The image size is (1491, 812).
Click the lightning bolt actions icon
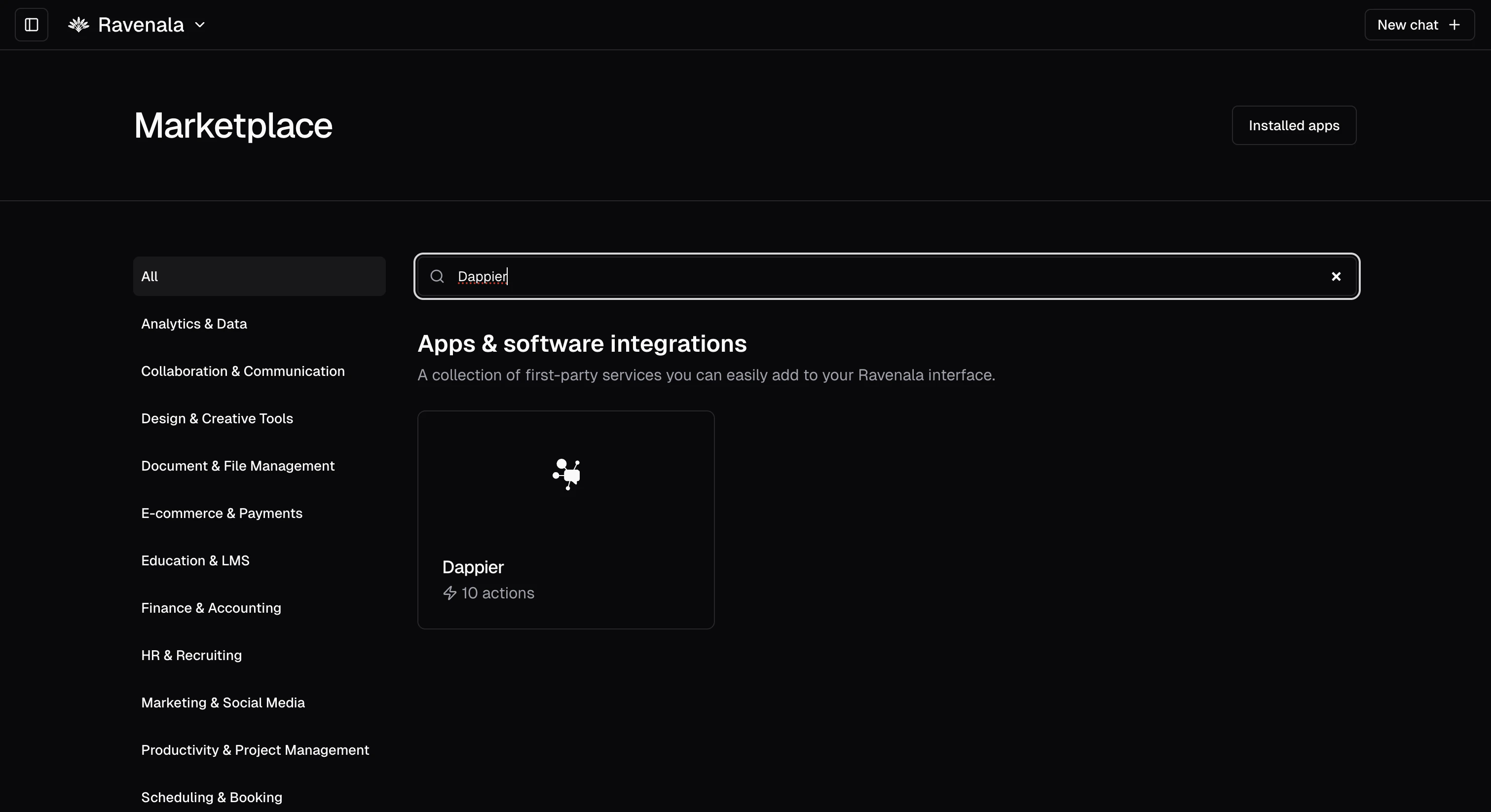coord(450,593)
